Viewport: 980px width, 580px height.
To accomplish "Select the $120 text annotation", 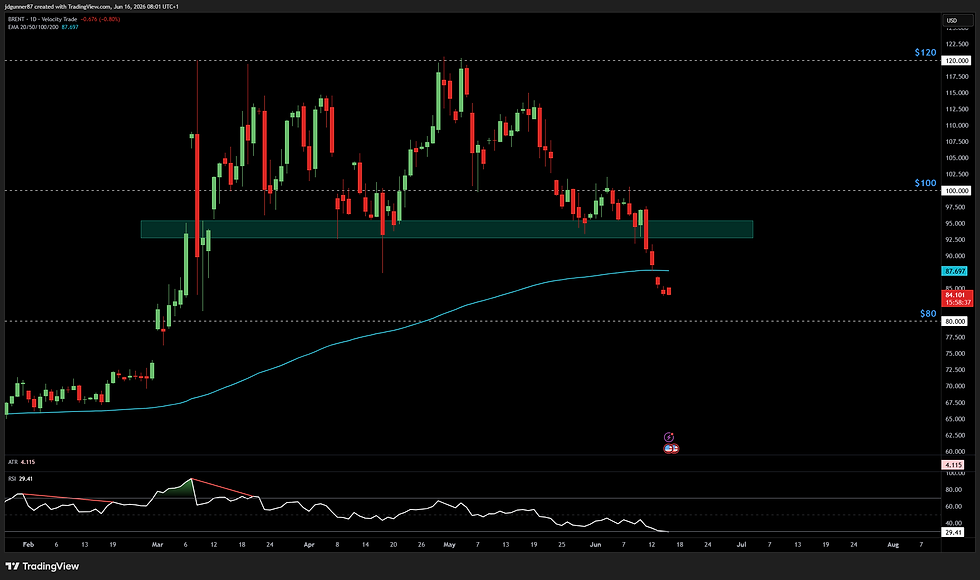I will pyautogui.click(x=925, y=52).
